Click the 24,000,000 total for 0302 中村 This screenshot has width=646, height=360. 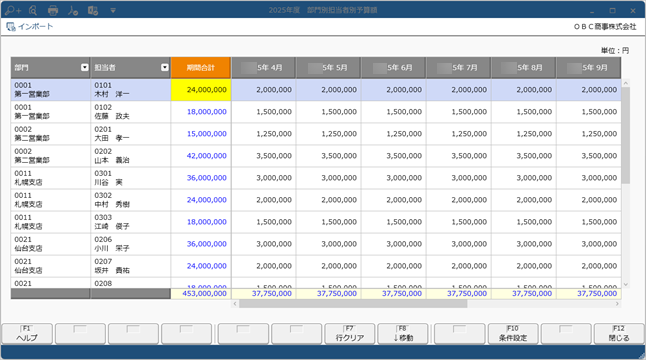click(x=201, y=200)
